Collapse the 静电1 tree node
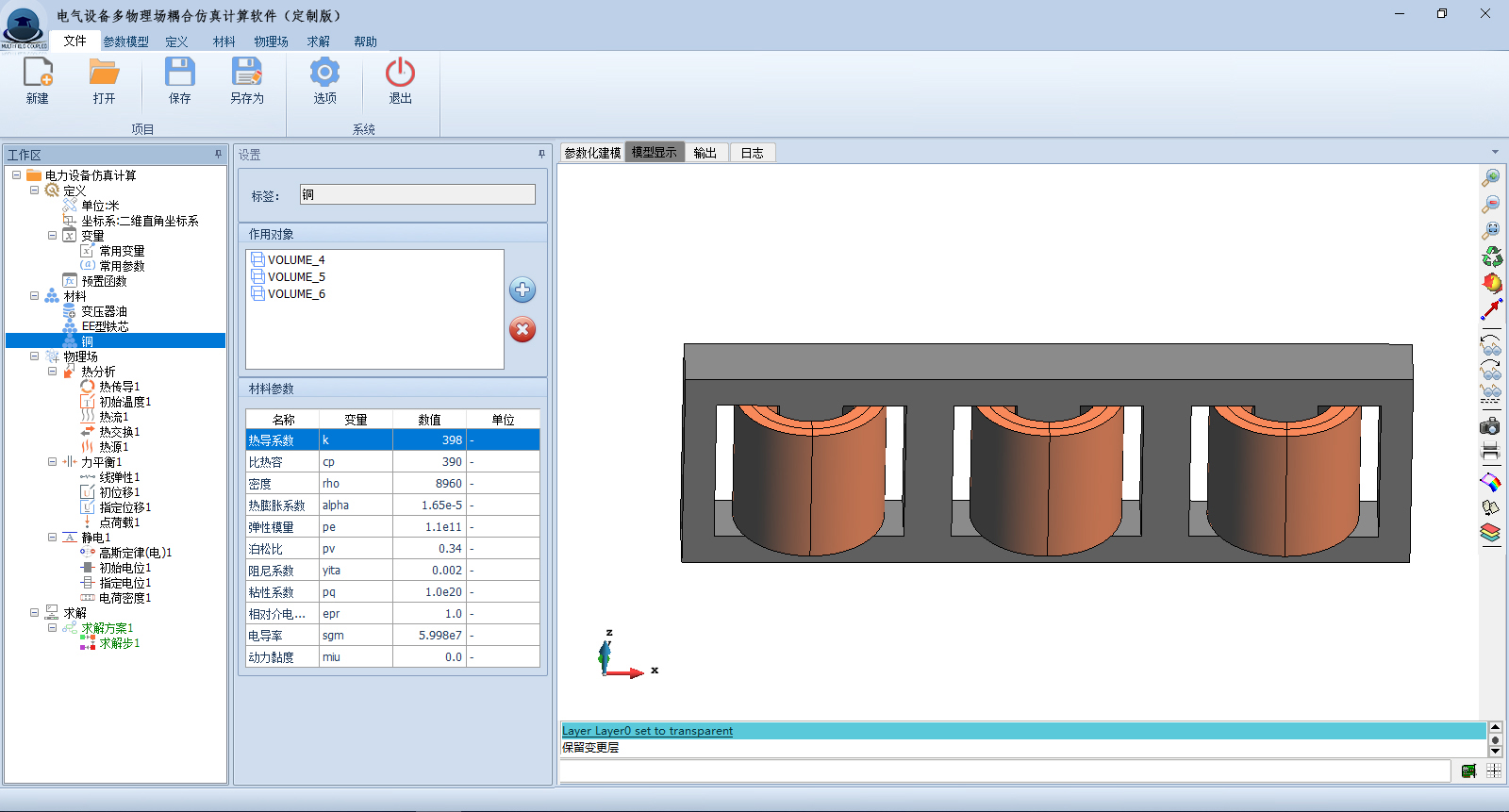1509x812 pixels. (x=52, y=538)
